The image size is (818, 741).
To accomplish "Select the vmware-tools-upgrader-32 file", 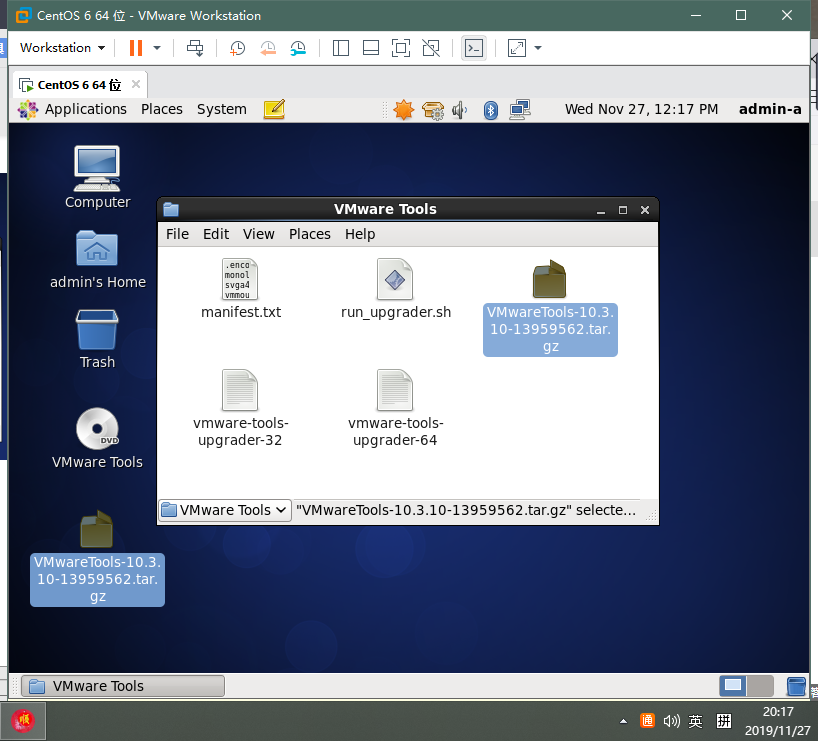I will tap(240, 408).
